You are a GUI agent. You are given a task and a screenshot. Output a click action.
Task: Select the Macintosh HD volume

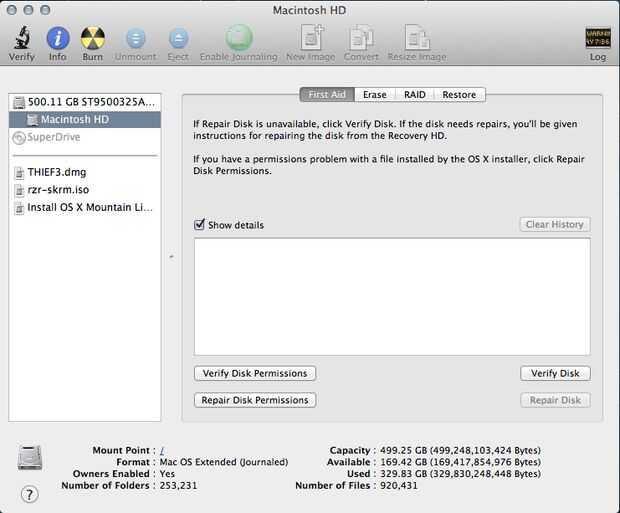click(x=85, y=119)
